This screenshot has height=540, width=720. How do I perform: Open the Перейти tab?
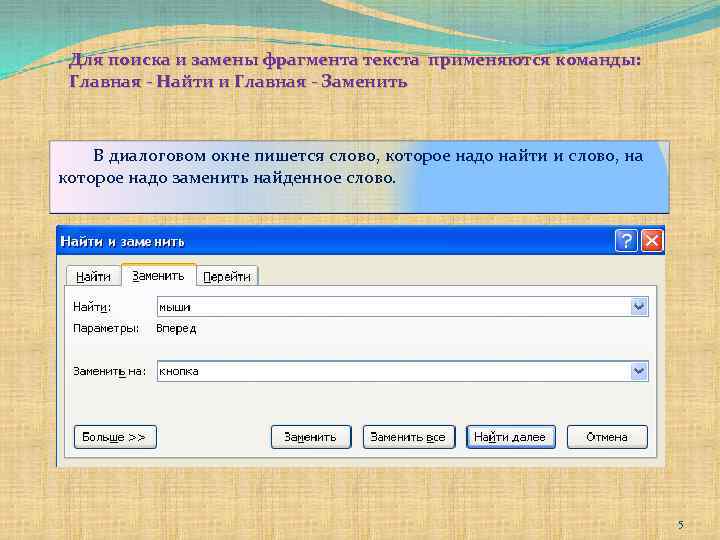(227, 276)
